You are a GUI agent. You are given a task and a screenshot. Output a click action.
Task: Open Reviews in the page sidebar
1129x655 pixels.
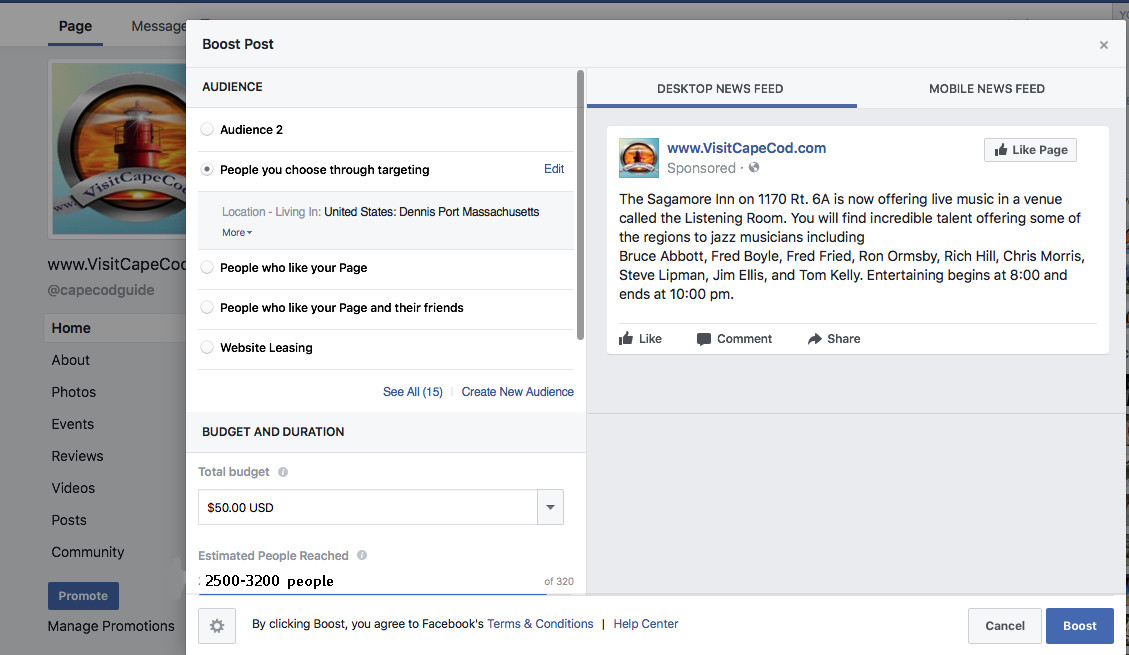[x=77, y=456]
